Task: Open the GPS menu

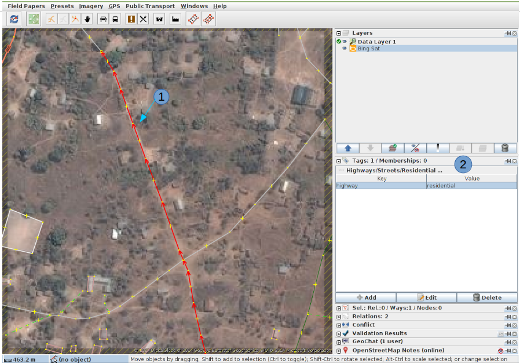Action: [114, 6]
